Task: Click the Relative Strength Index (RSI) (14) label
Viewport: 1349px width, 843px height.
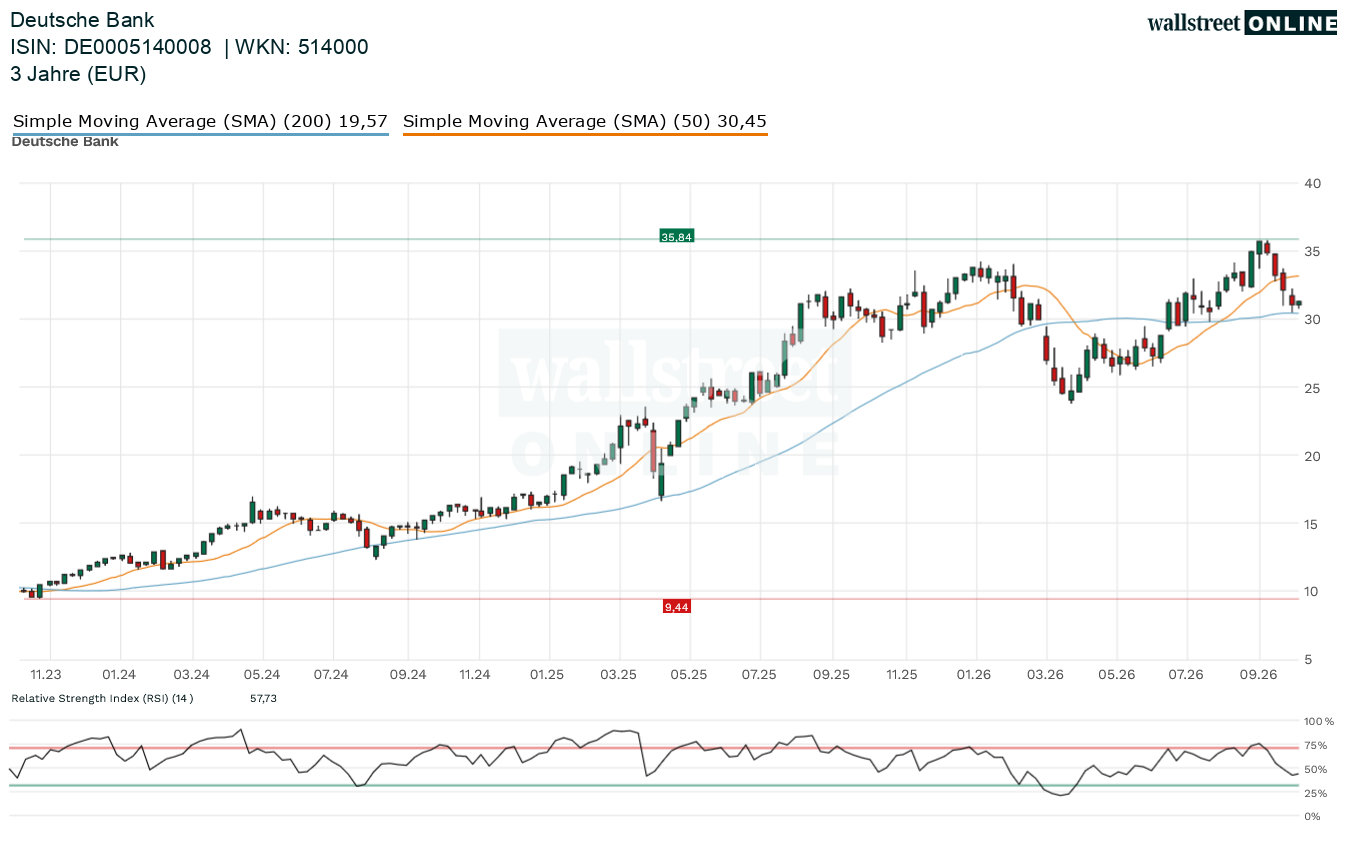Action: coord(102,698)
